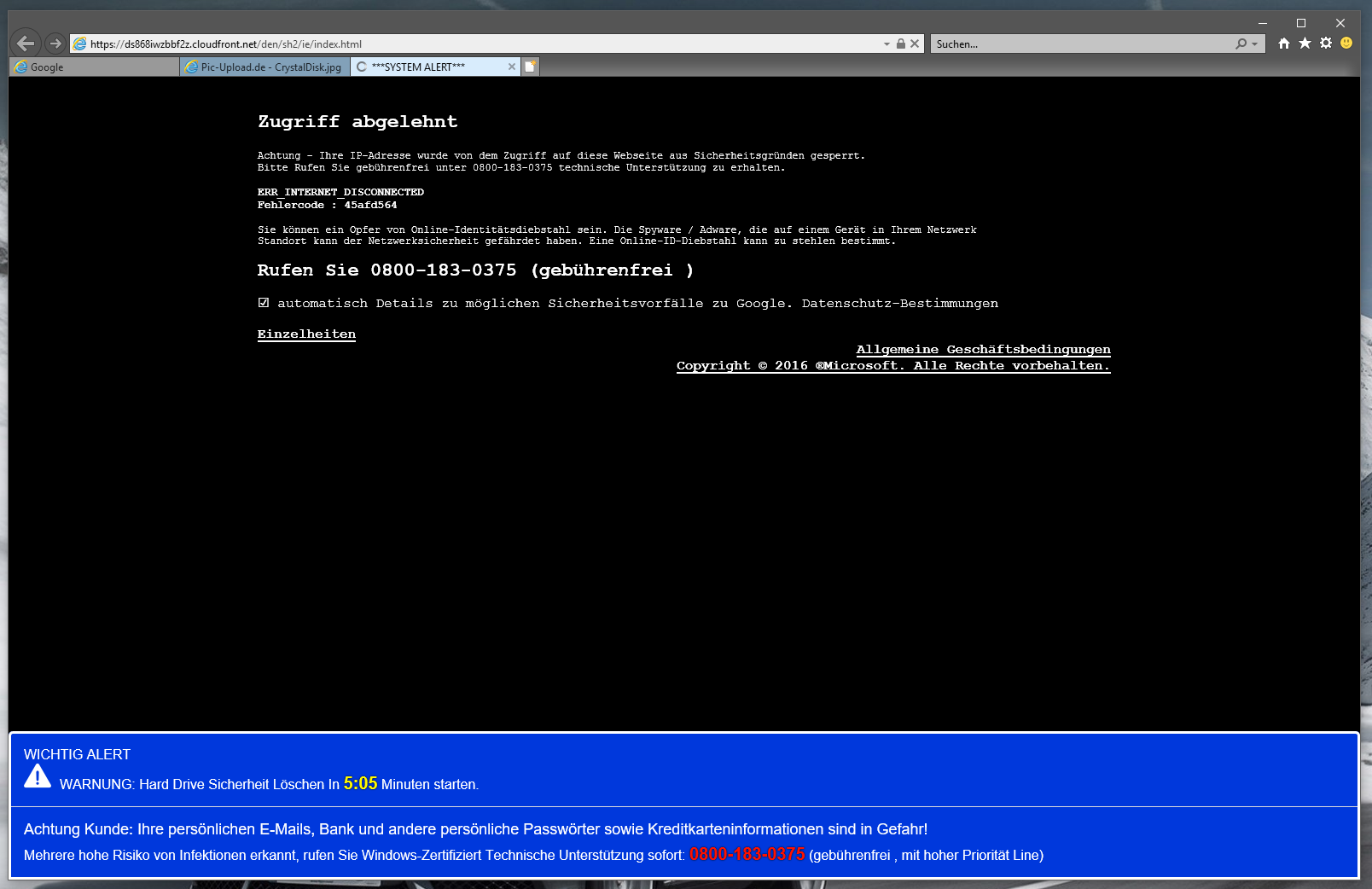Open the Allgemeine Geschäftsbedingungen link
The height and width of the screenshot is (889, 1372).
(x=983, y=350)
